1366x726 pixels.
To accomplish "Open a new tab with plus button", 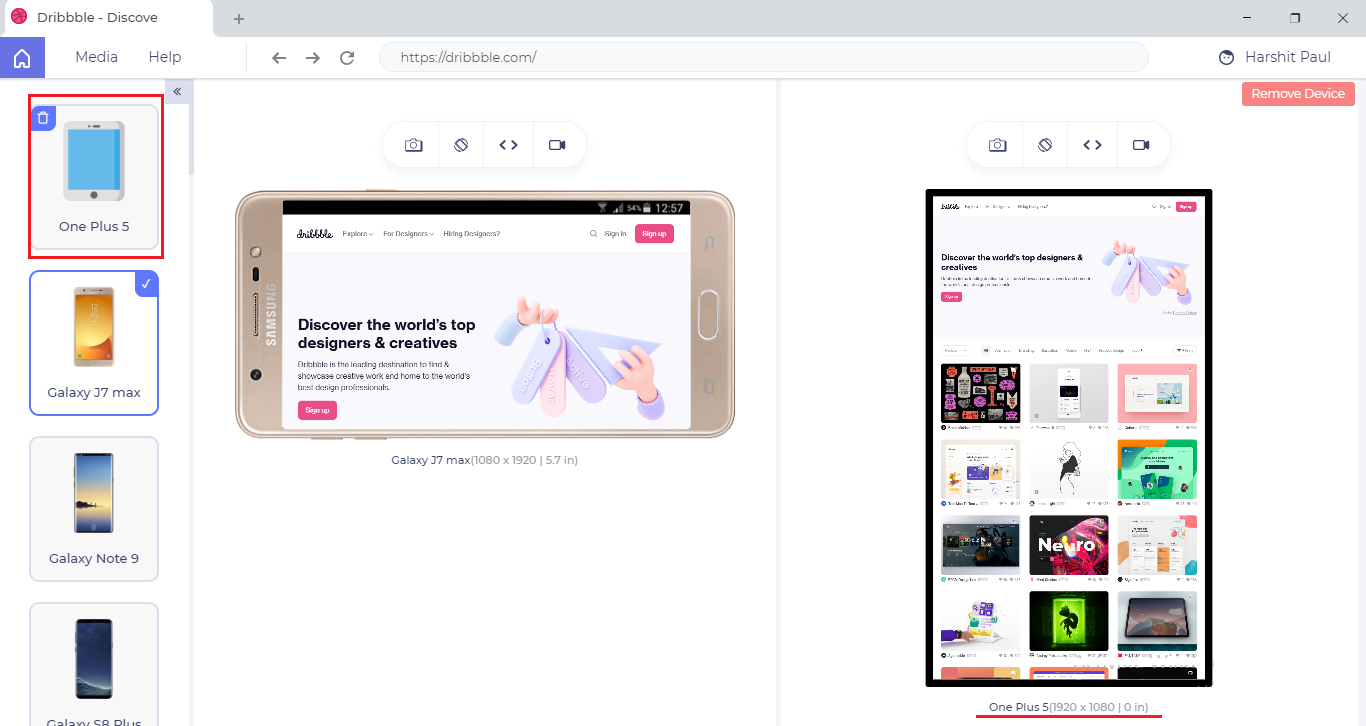I will [239, 19].
